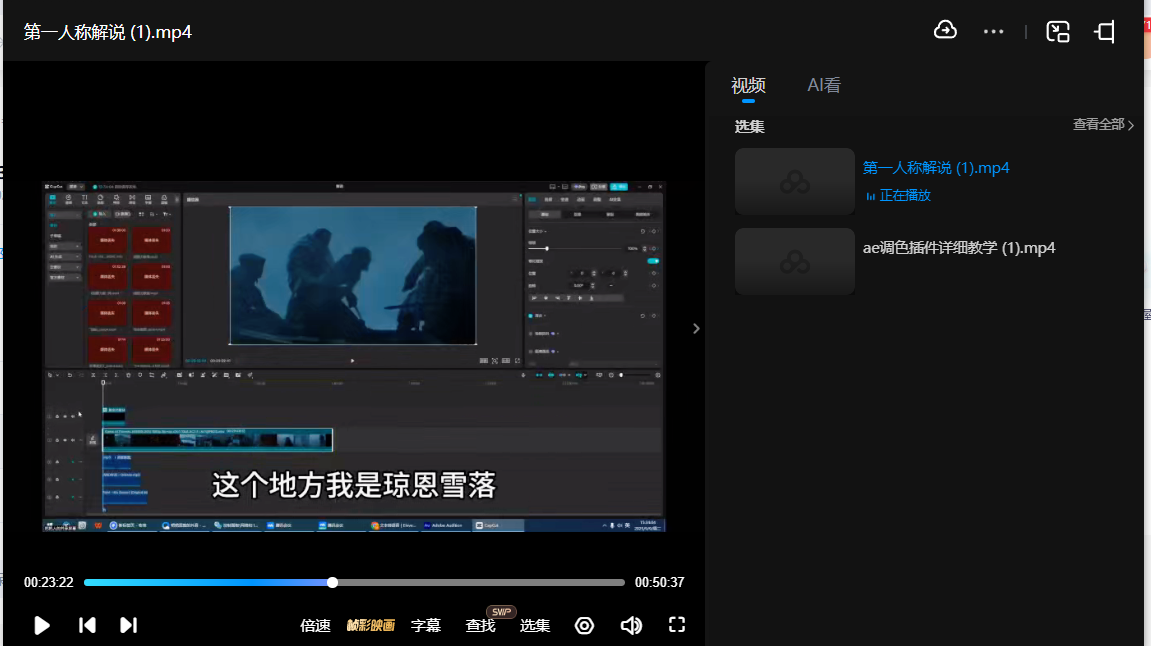Image resolution: width=1151 pixels, height=646 pixels.
Task: Switch to picture-in-picture mini player
Action: tap(1058, 32)
